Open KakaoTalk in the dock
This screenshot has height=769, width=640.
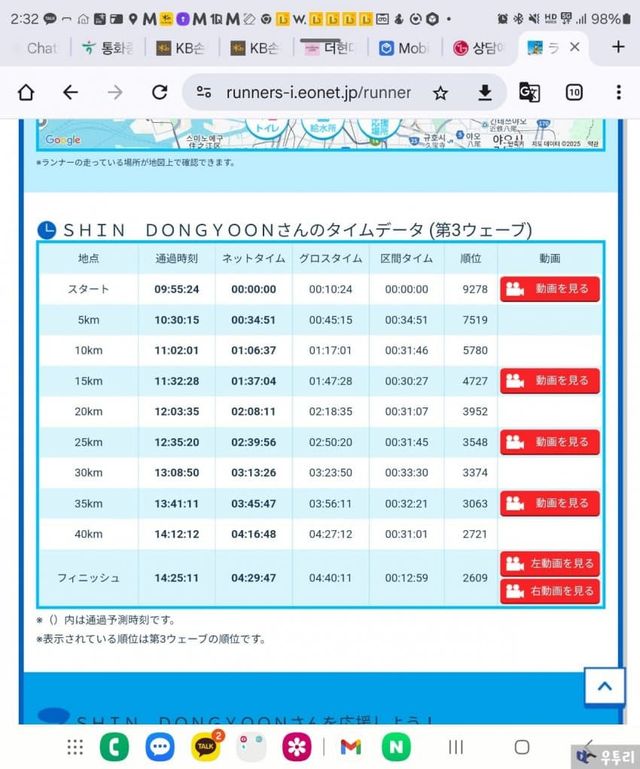(205, 746)
